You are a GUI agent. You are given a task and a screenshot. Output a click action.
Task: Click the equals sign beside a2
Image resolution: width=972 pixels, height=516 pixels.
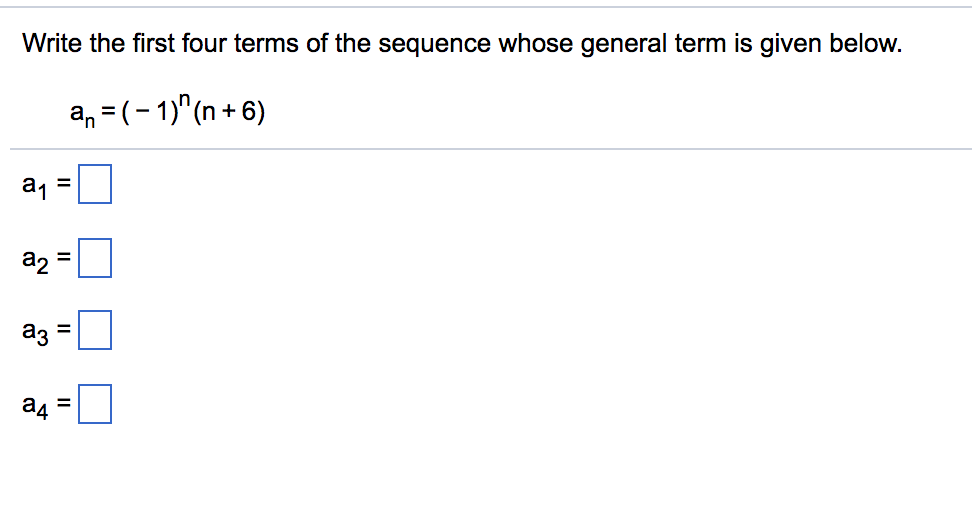(64, 257)
